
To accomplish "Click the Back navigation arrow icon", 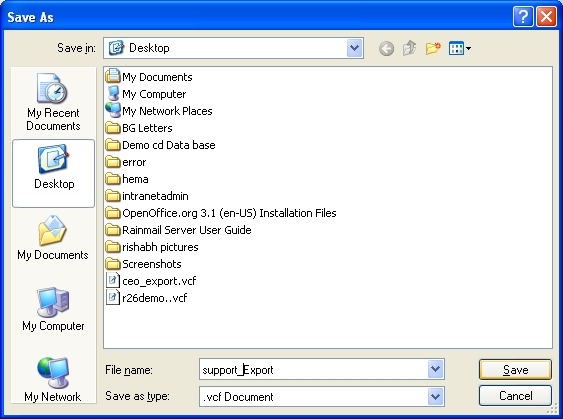I will (386, 48).
